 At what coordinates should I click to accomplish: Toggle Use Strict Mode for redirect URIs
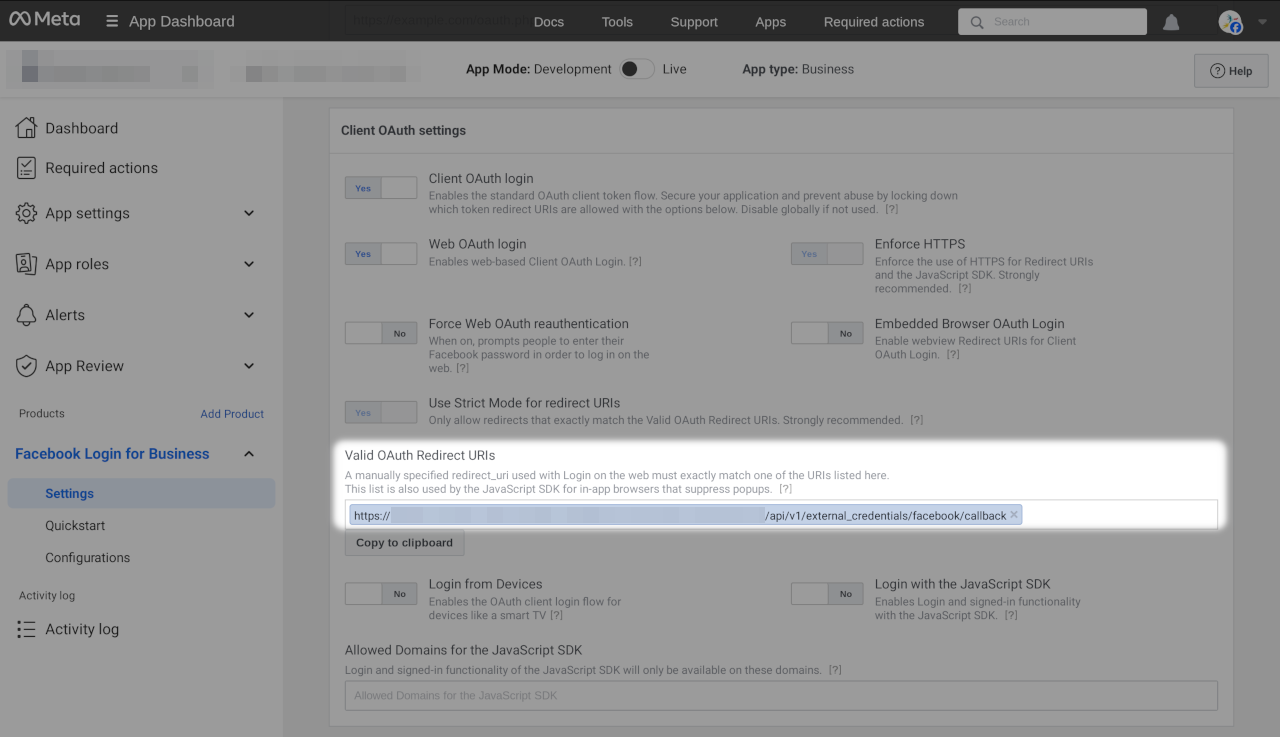381,412
